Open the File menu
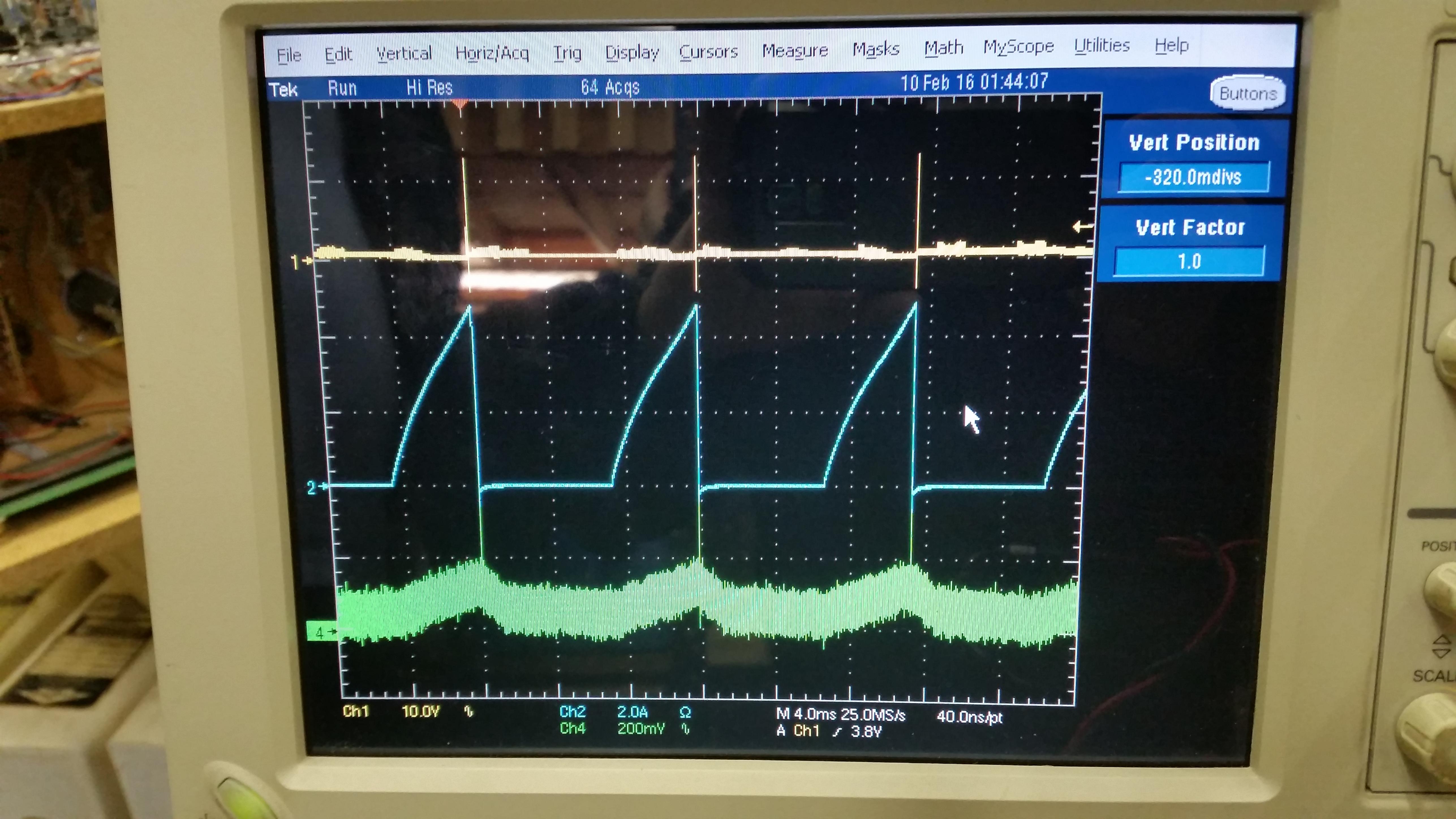This screenshot has height=819, width=1456. coord(289,55)
